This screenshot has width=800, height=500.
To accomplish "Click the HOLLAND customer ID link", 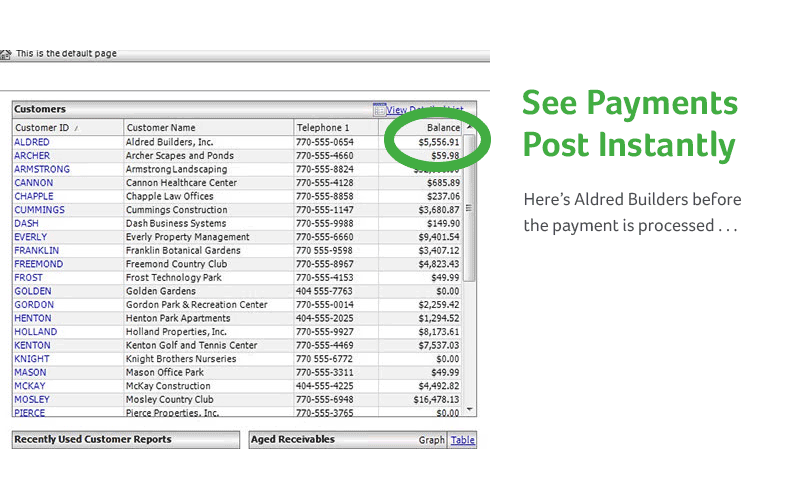I will (x=35, y=331).
